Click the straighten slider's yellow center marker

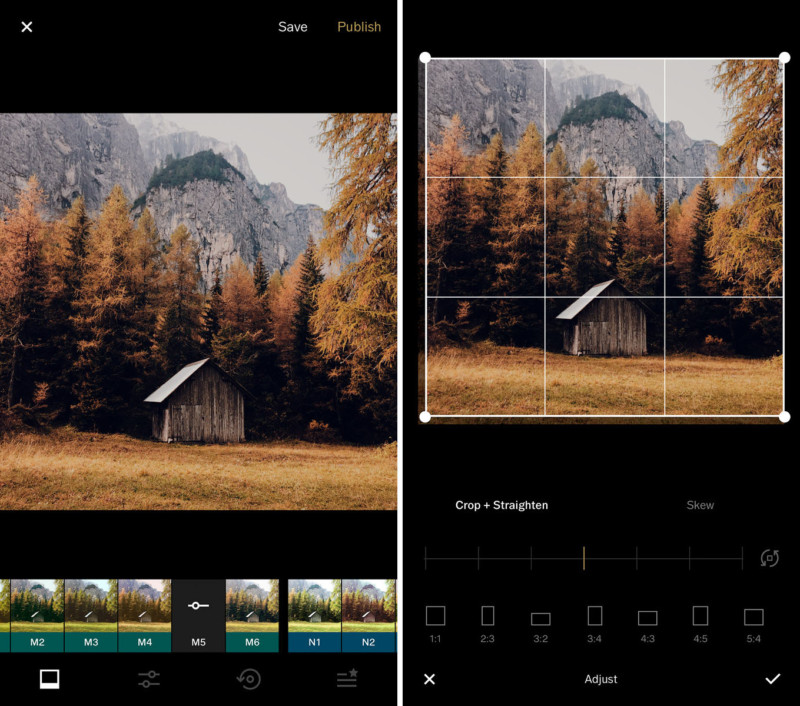584,558
